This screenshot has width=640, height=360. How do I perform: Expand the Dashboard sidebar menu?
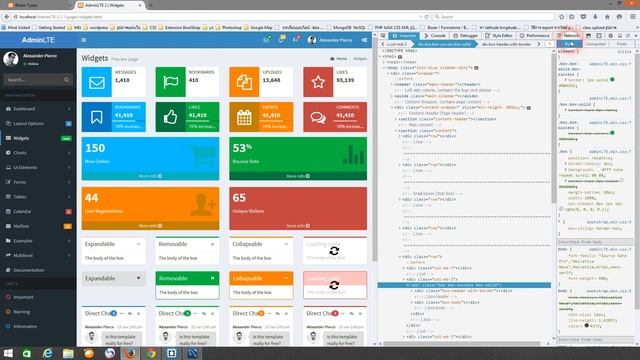pos(38,109)
